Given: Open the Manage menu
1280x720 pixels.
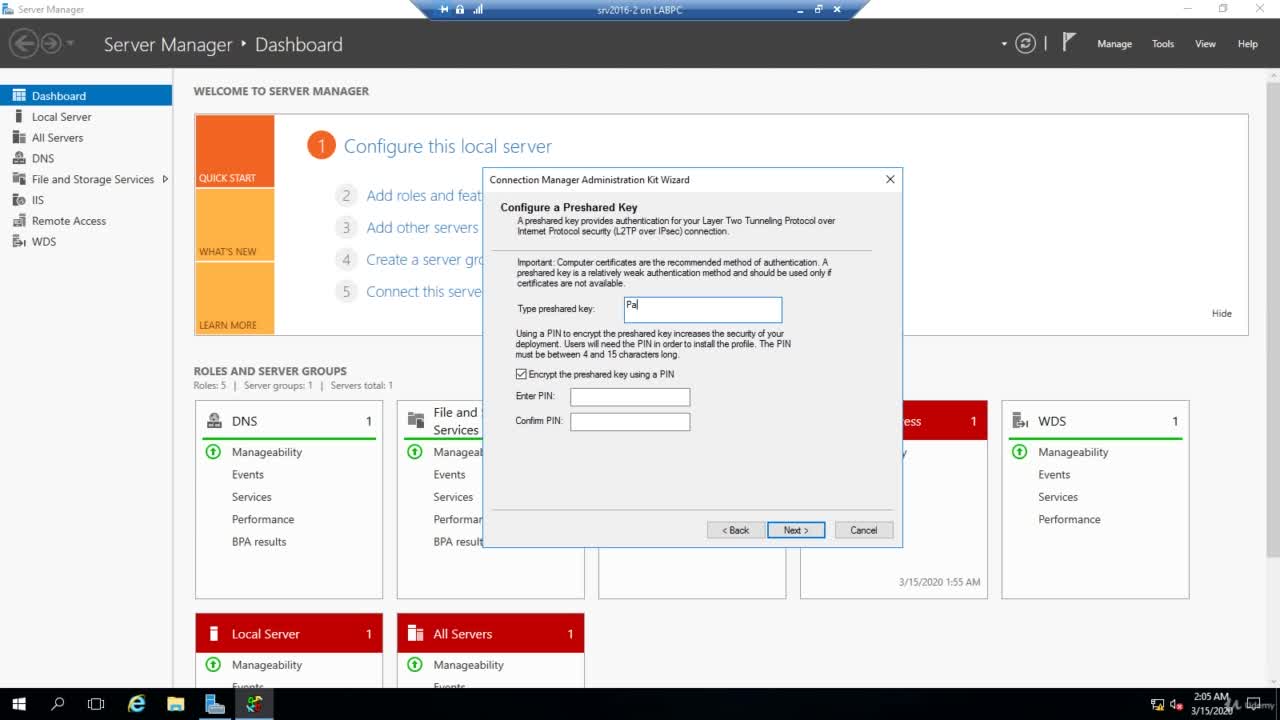Looking at the screenshot, I should coord(1114,44).
